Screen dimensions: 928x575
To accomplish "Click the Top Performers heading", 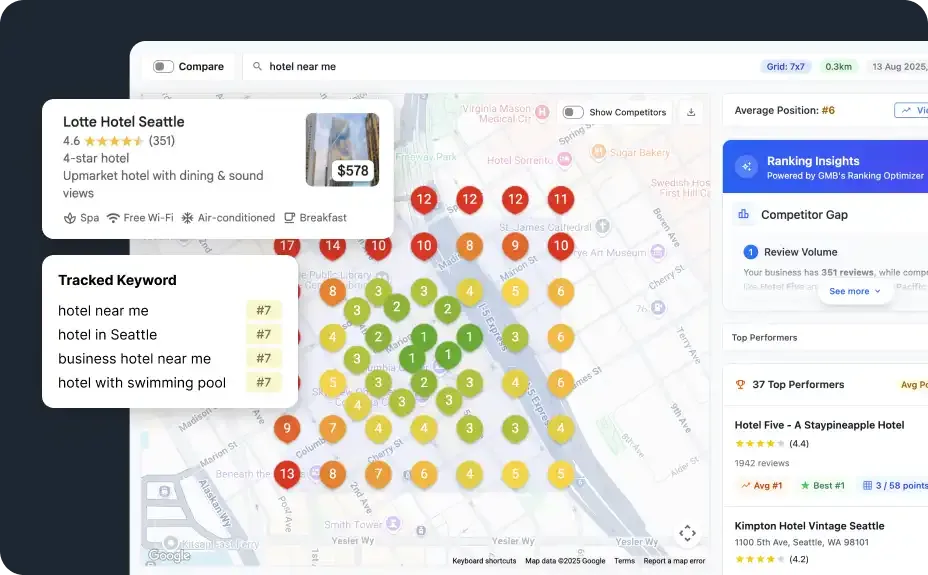I will [x=764, y=337].
